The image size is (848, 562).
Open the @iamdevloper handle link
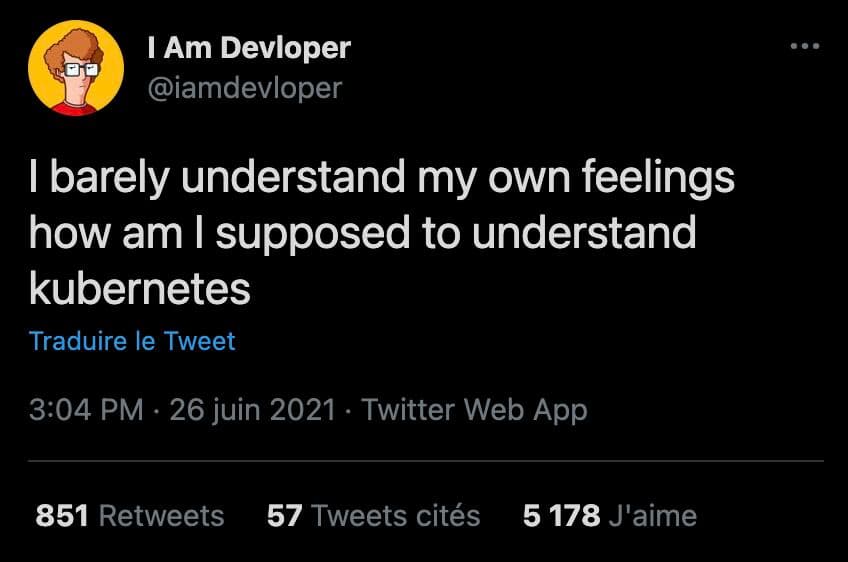tap(245, 88)
